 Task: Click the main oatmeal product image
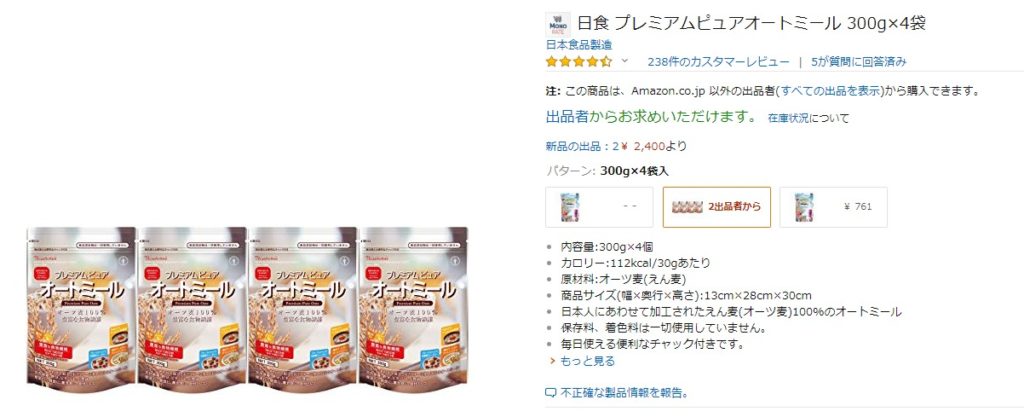click(x=248, y=309)
